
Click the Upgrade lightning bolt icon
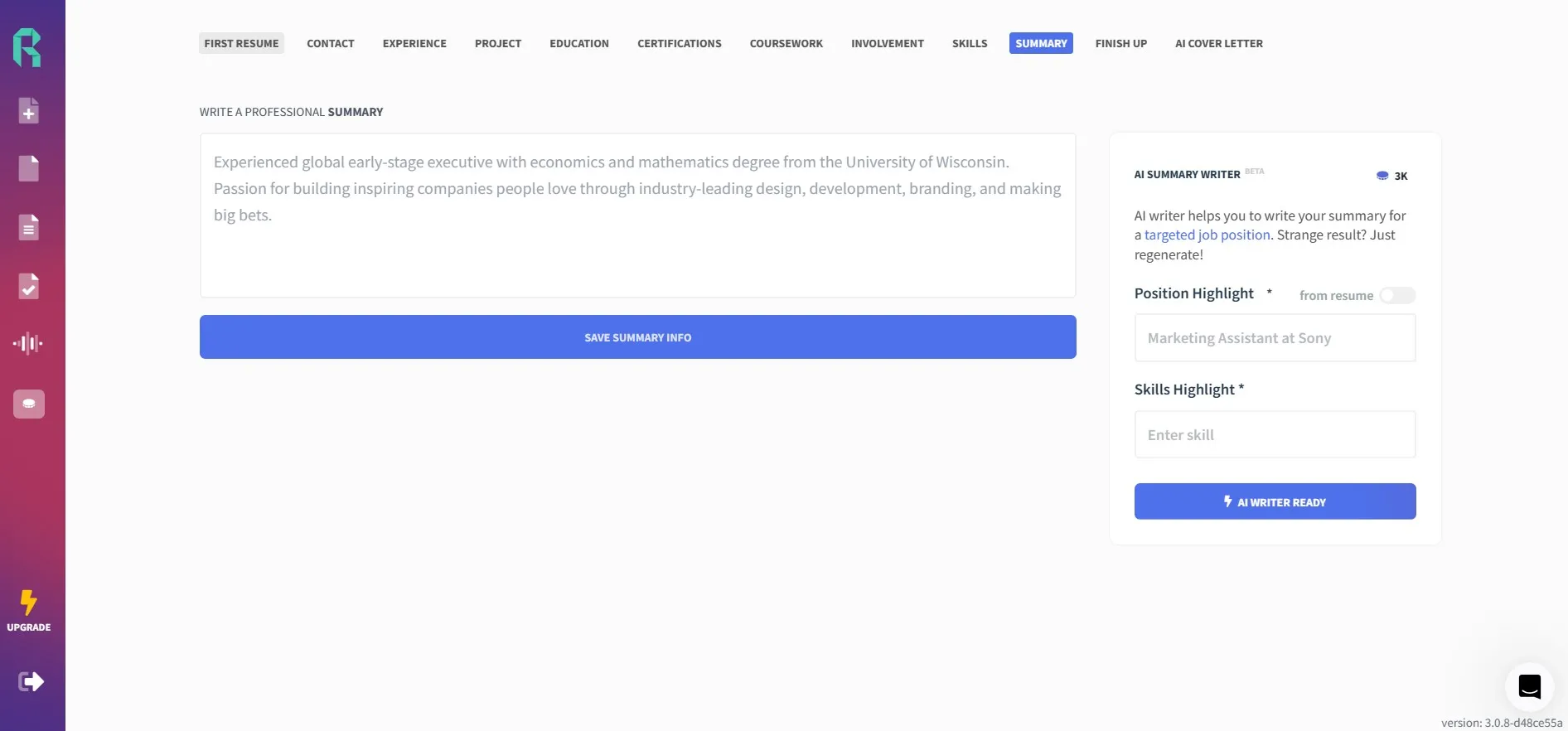28,603
